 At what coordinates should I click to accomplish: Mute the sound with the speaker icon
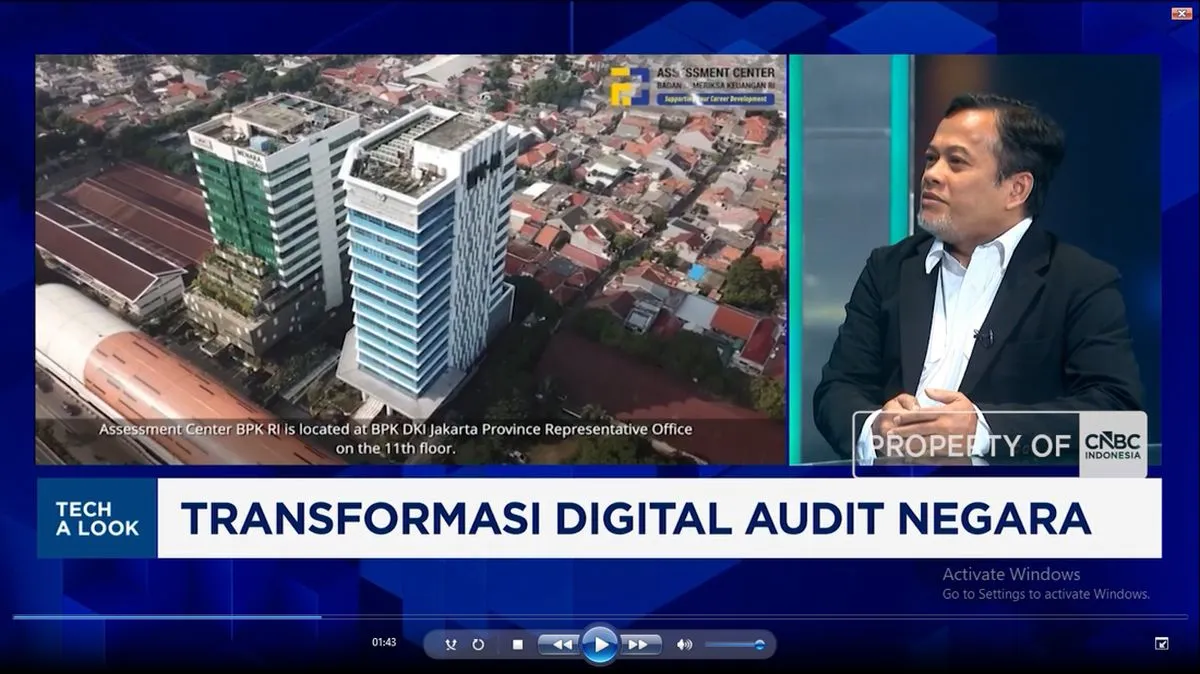pyautogui.click(x=684, y=645)
